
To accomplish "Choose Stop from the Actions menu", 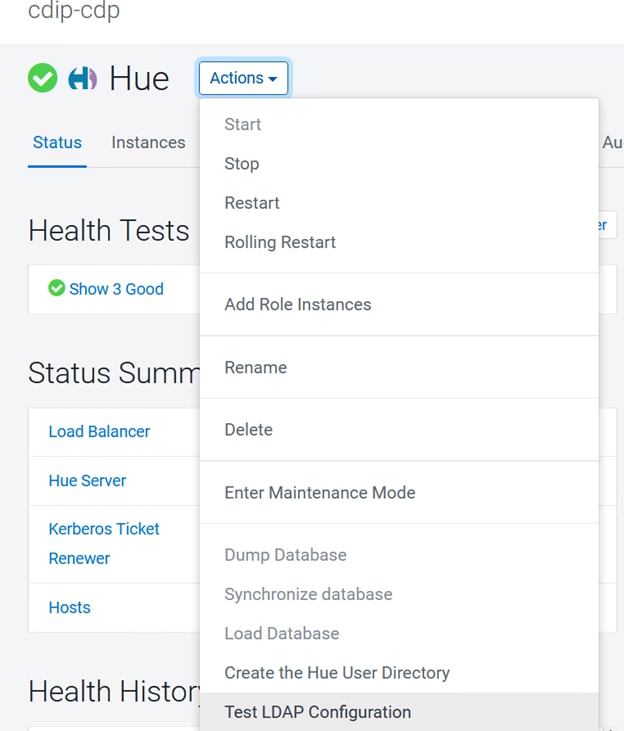I will click(399, 164).
